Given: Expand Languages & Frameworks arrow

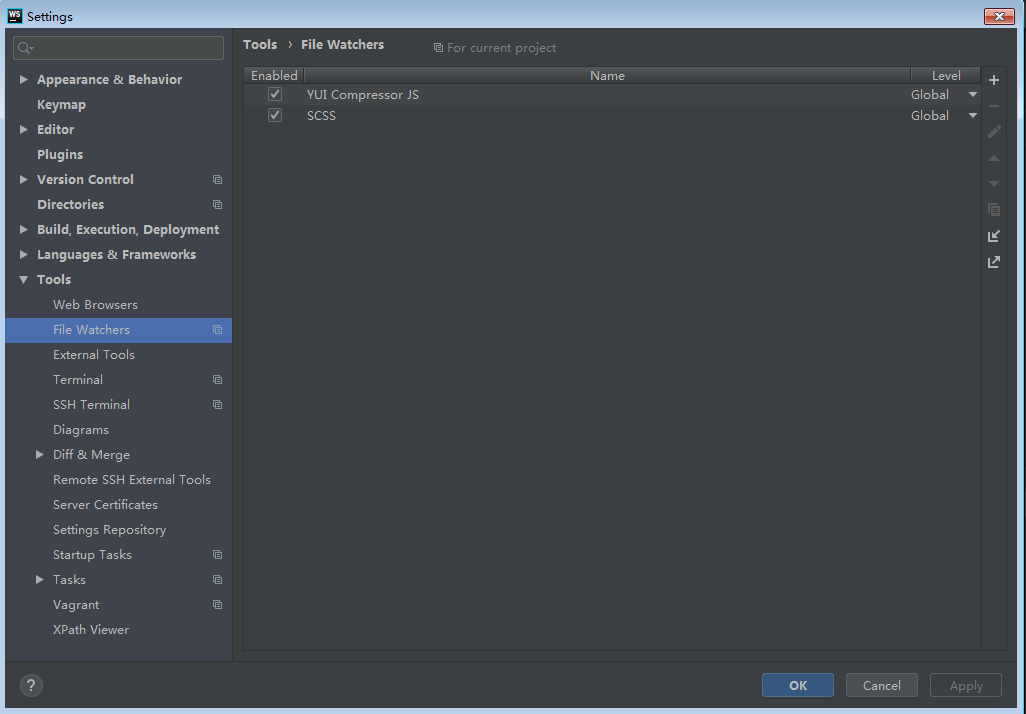Looking at the screenshot, I should [24, 255].
